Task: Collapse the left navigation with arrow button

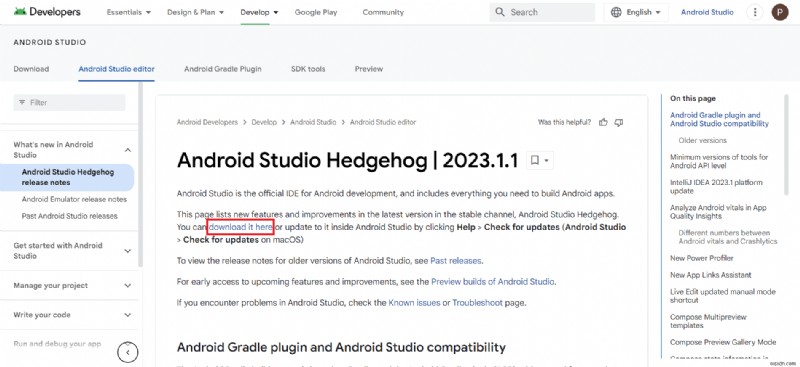Action: click(x=128, y=352)
